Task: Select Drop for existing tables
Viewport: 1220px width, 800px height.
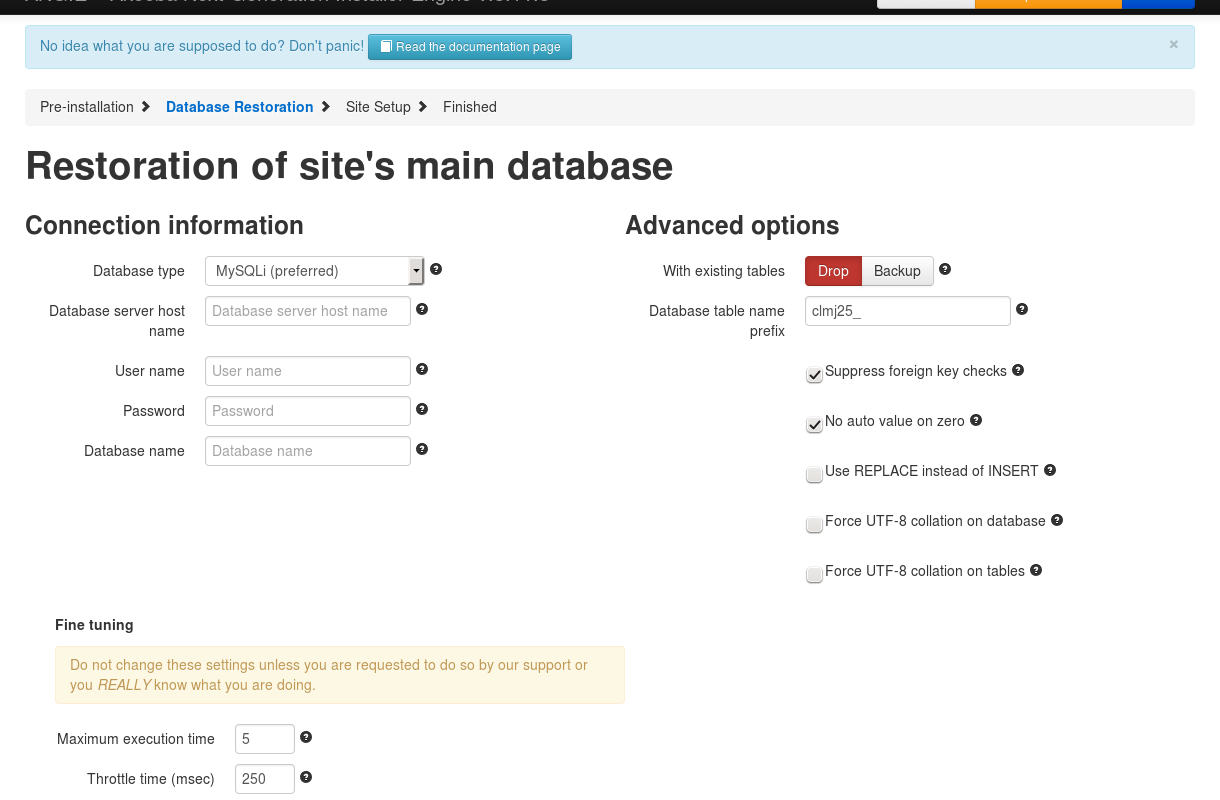Action: coord(833,271)
